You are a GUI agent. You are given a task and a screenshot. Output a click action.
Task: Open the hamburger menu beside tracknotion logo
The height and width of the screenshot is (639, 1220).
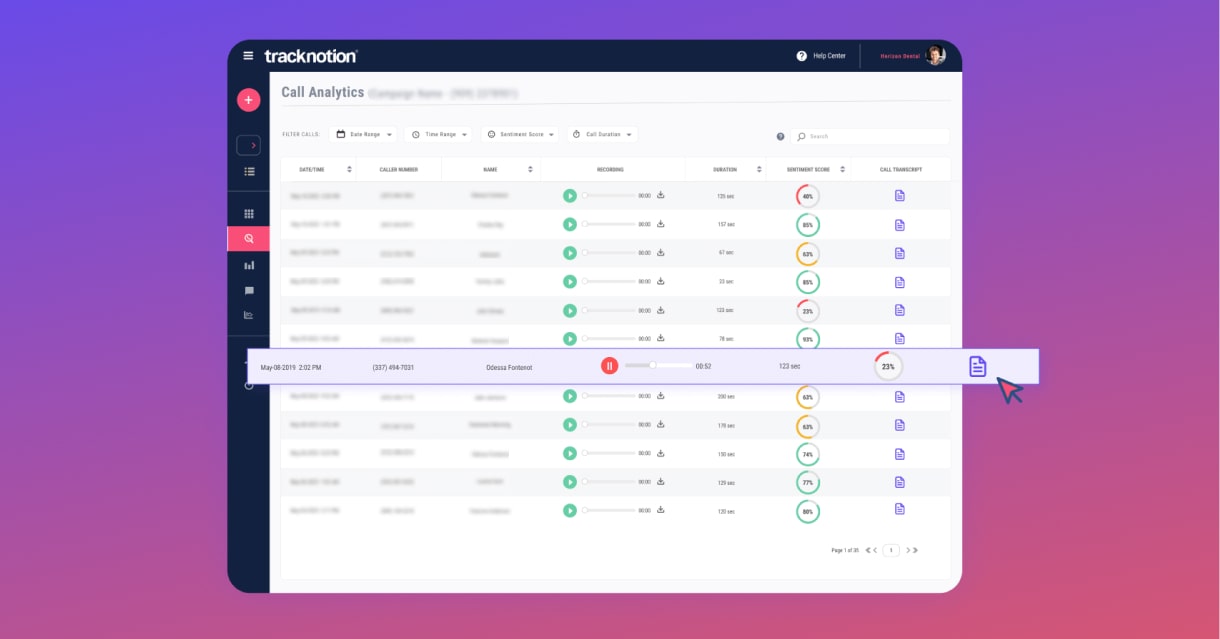point(248,56)
